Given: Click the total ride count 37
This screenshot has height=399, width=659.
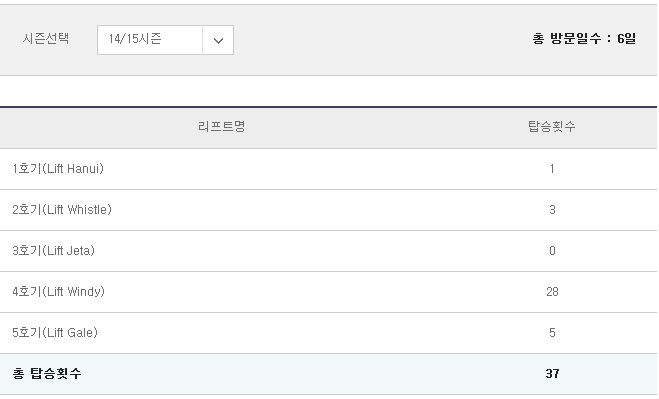Looking at the screenshot, I should (552, 373).
